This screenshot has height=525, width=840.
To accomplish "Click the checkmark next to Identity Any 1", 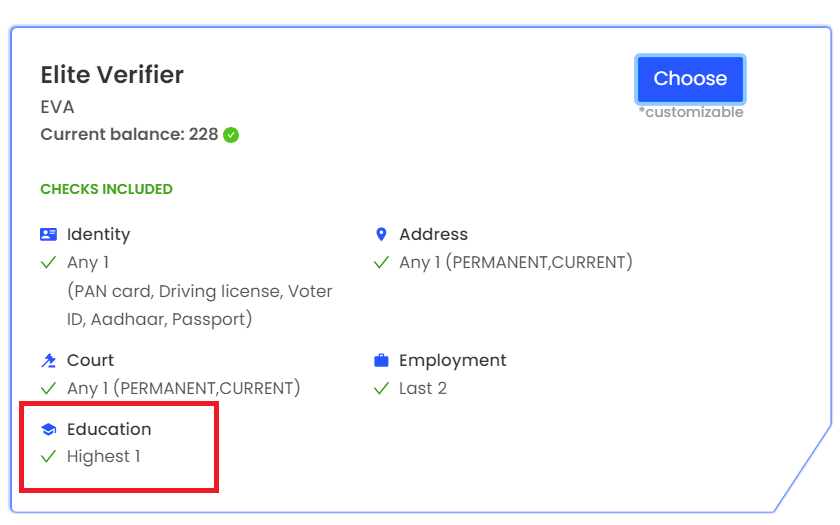I will (49, 262).
